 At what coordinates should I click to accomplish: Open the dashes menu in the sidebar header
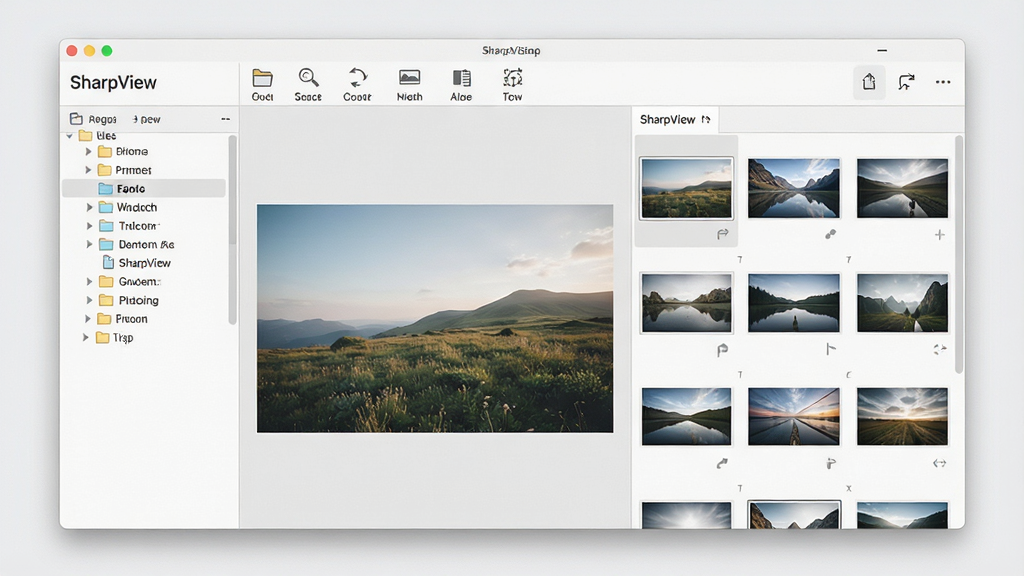pyautogui.click(x=225, y=119)
